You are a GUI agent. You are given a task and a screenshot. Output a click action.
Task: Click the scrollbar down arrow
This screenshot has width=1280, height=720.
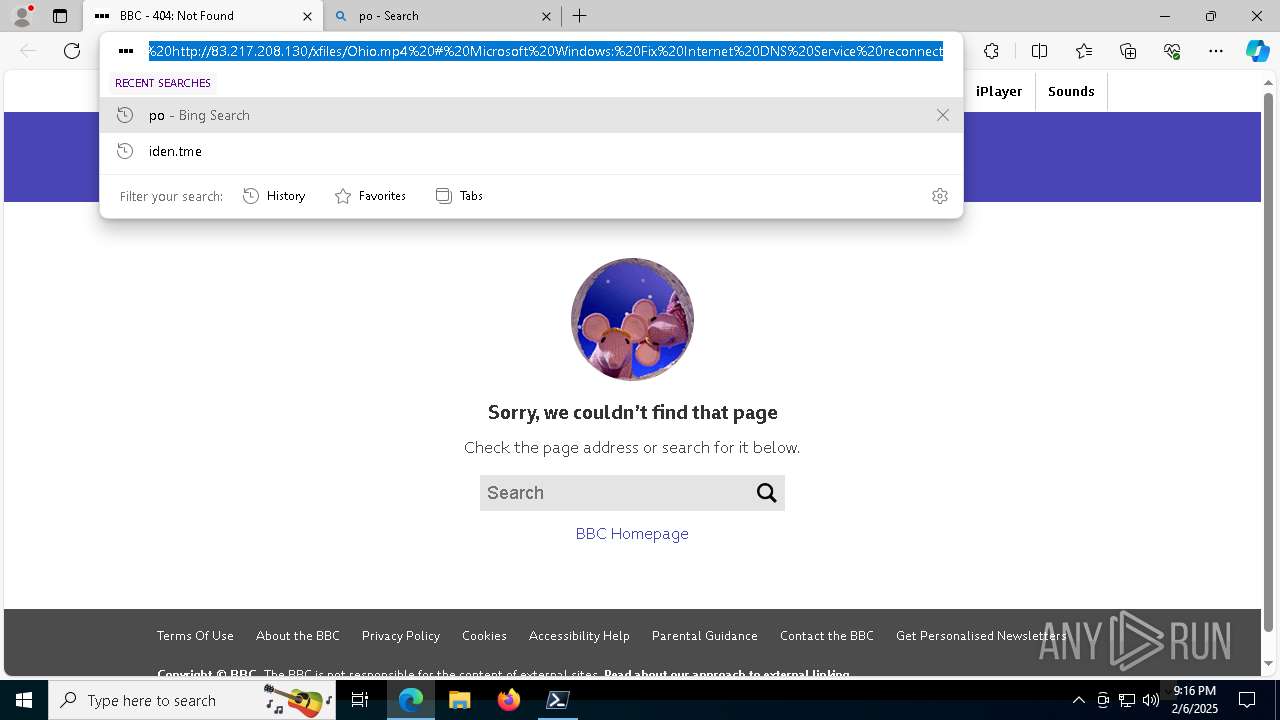pyautogui.click(x=1269, y=664)
